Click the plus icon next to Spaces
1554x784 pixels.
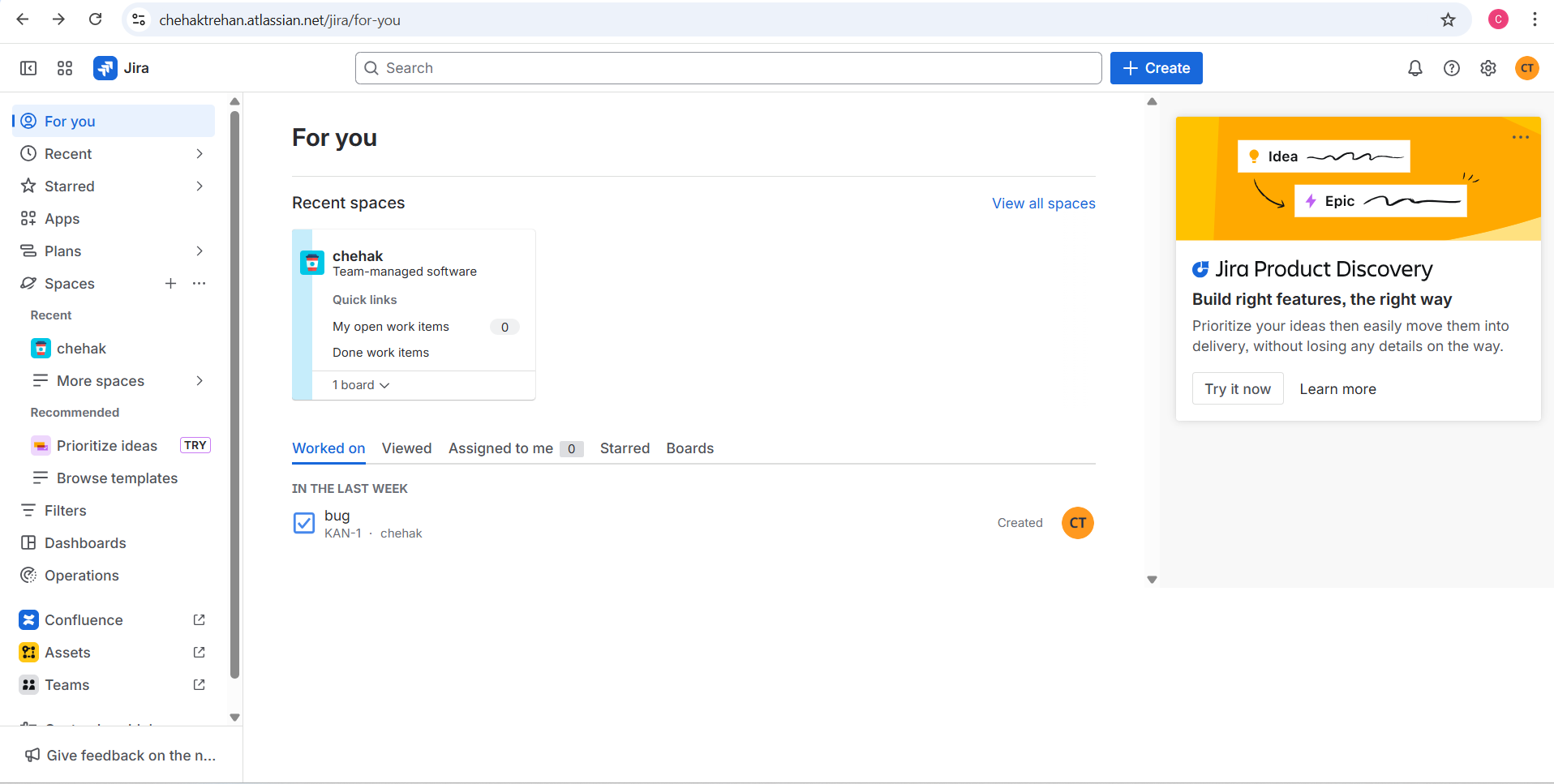pos(170,283)
